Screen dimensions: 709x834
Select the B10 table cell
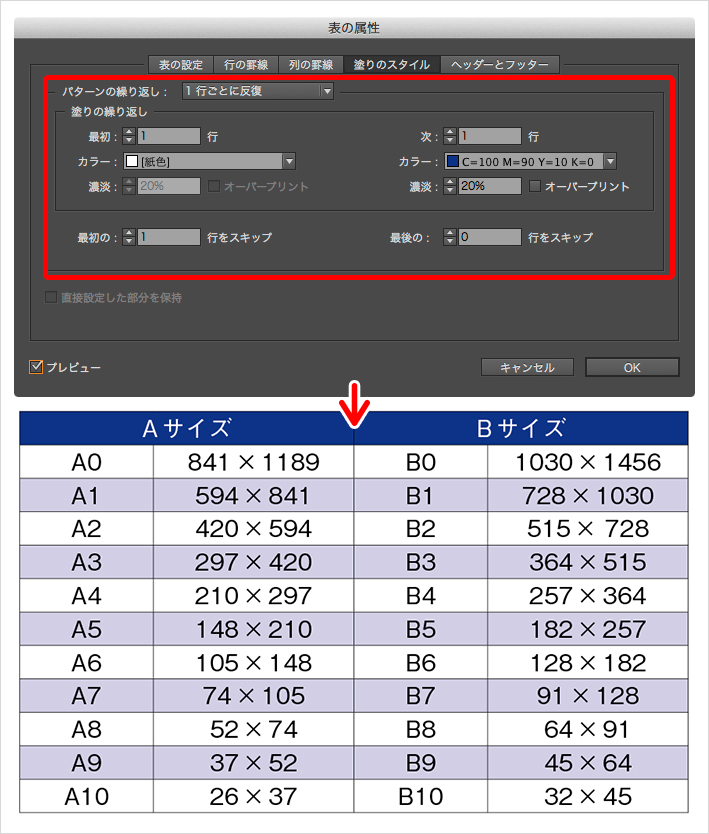(x=421, y=796)
